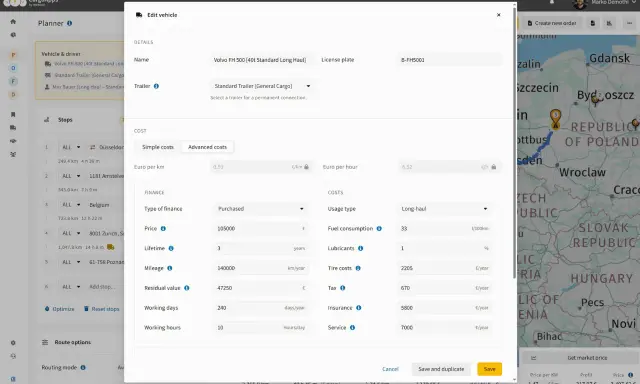640x384 pixels.
Task: Click the Lifetime input field
Action: point(260,248)
